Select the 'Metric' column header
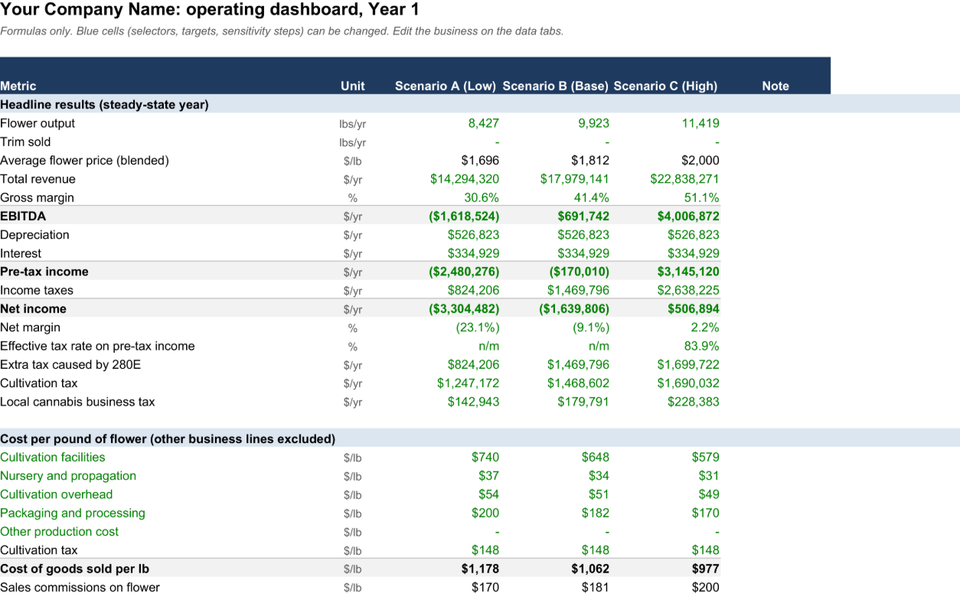This screenshot has width=960, height=600. point(18,86)
